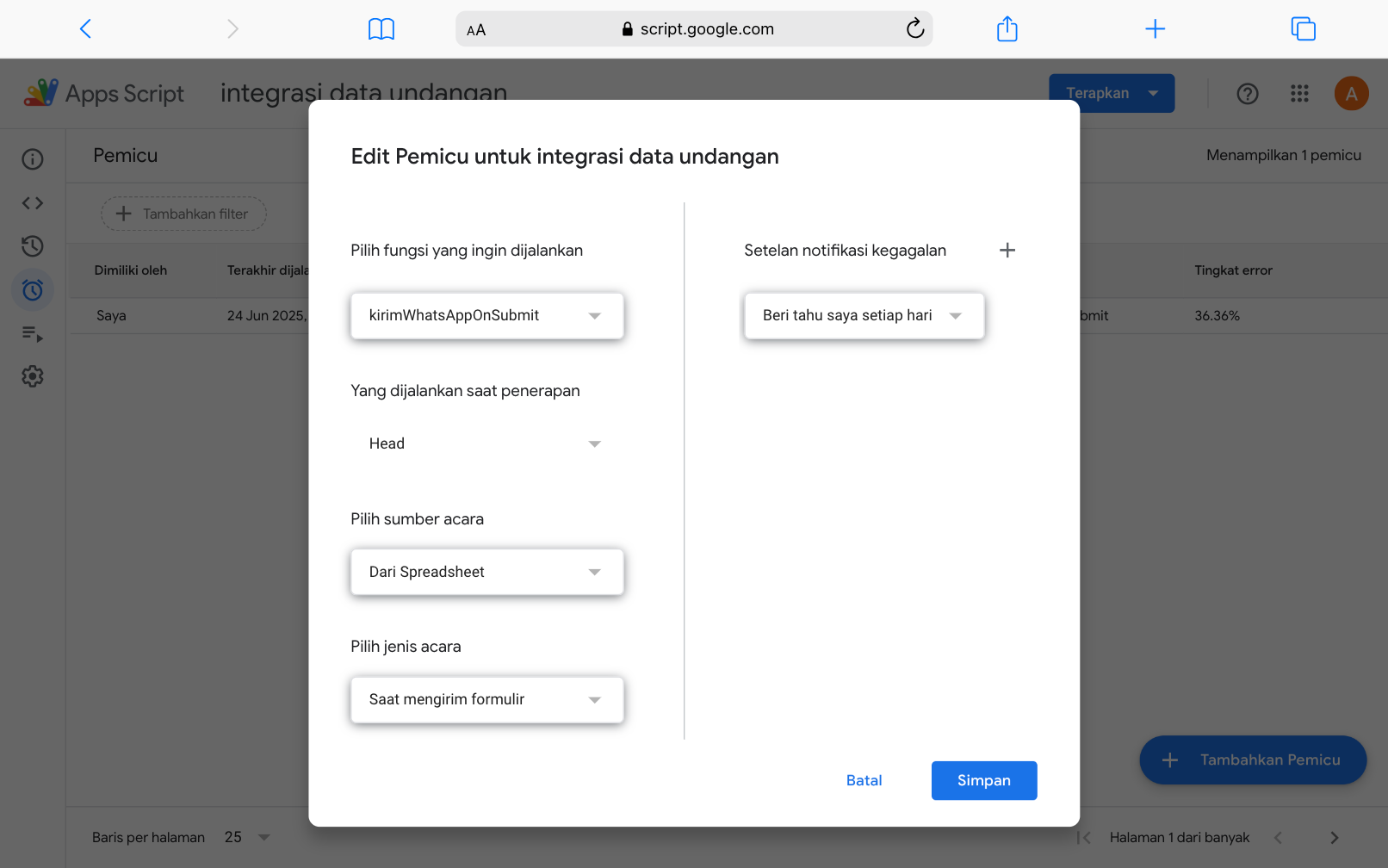Open the Editor code brackets icon
The image size is (1388, 868).
[33, 203]
